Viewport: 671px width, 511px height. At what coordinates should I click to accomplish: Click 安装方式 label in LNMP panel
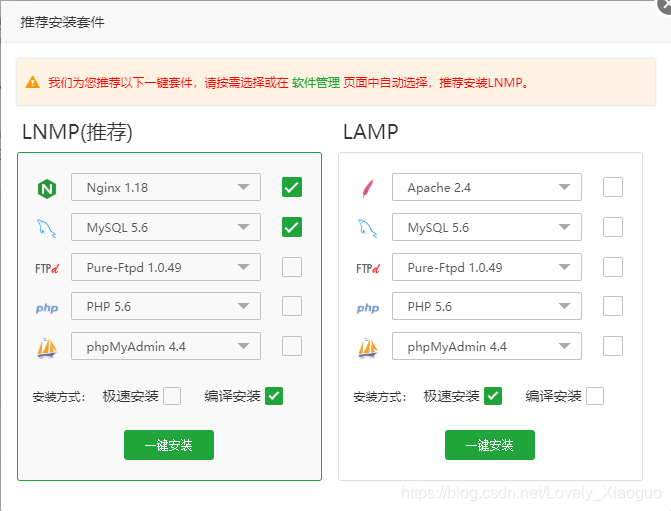click(59, 397)
